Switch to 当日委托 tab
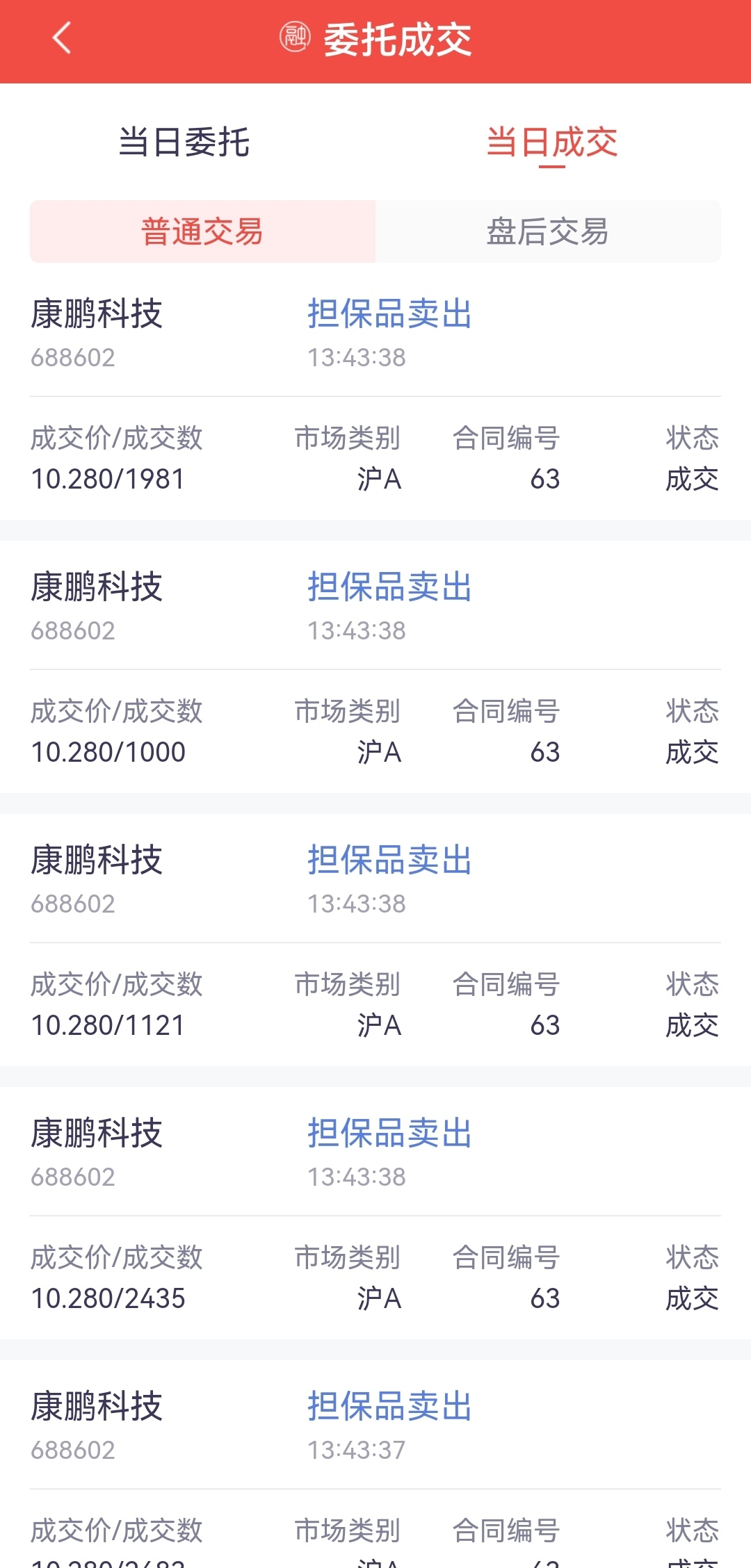Viewport: 751px width, 1568px height. coord(184,142)
